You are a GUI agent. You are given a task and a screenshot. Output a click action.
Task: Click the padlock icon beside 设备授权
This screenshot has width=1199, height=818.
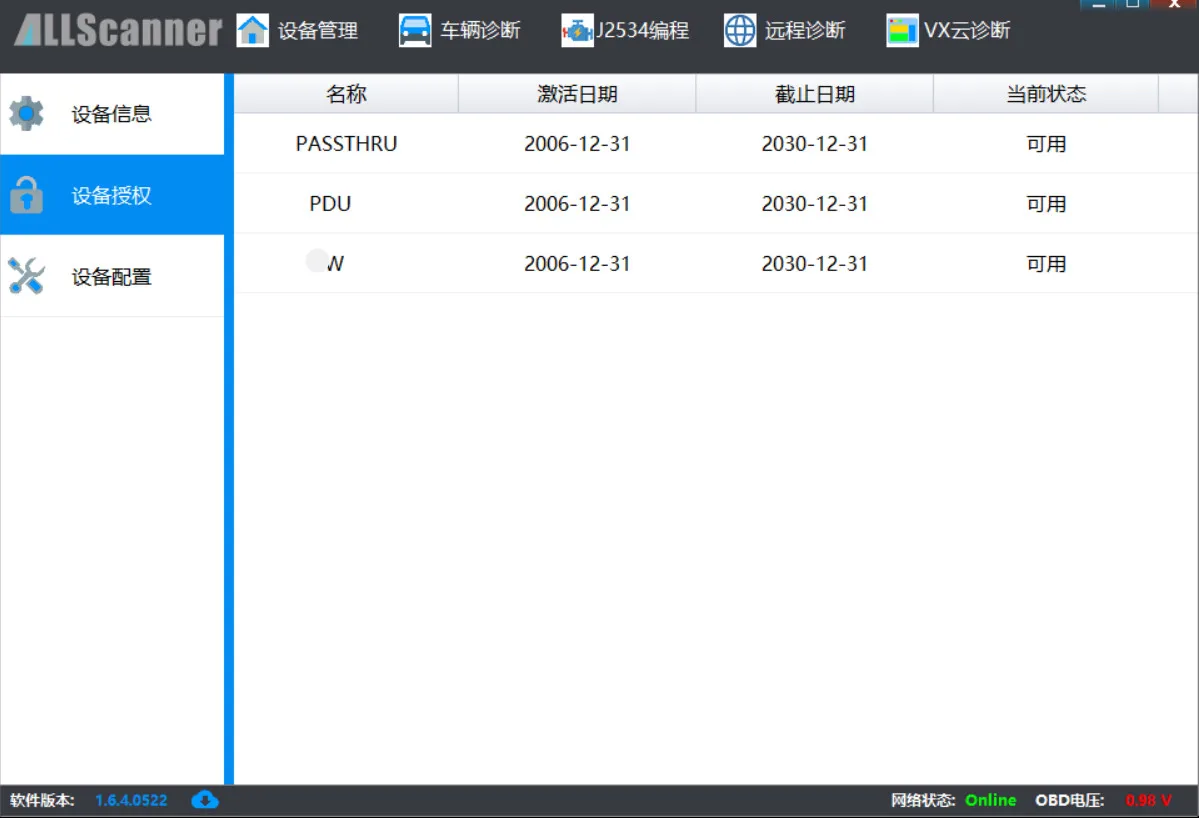tap(27, 195)
